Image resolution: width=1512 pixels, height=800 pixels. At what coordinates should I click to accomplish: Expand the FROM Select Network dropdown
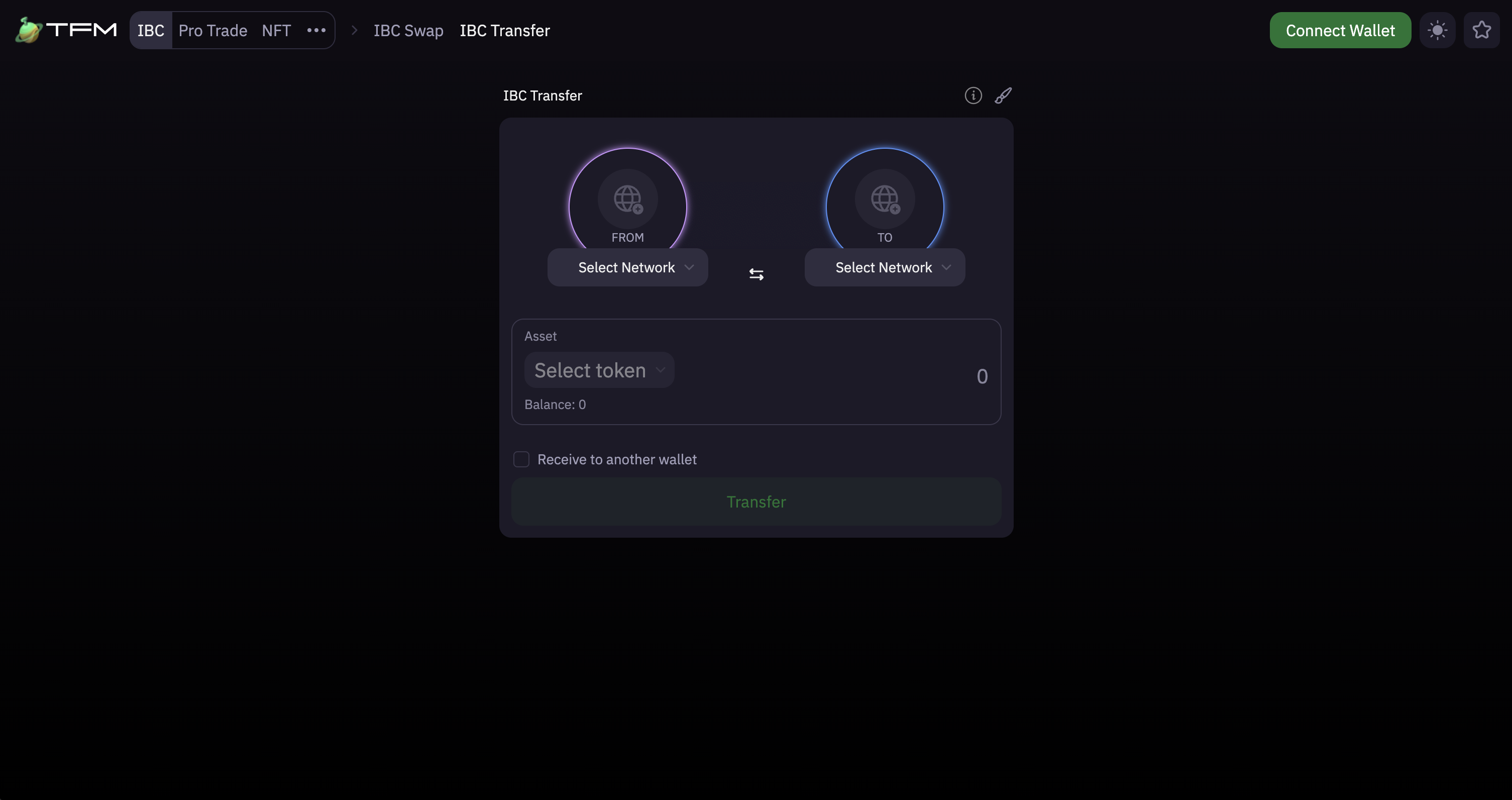click(x=627, y=268)
